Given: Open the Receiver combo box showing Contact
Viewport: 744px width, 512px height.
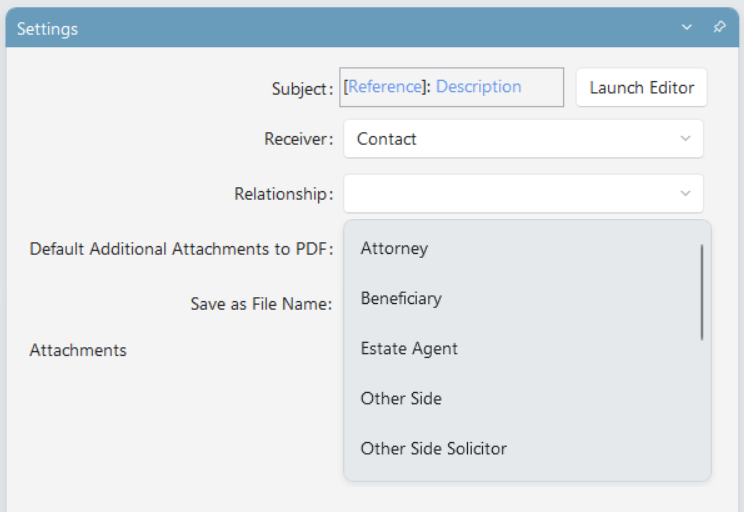Looking at the screenshot, I should (x=510, y=139).
